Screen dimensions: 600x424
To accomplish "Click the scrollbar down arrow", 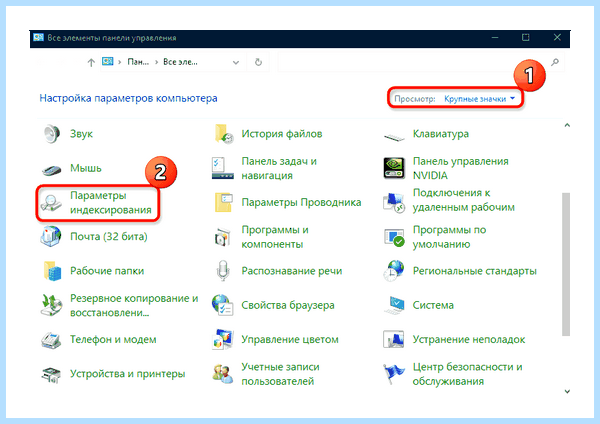I will point(567,391).
